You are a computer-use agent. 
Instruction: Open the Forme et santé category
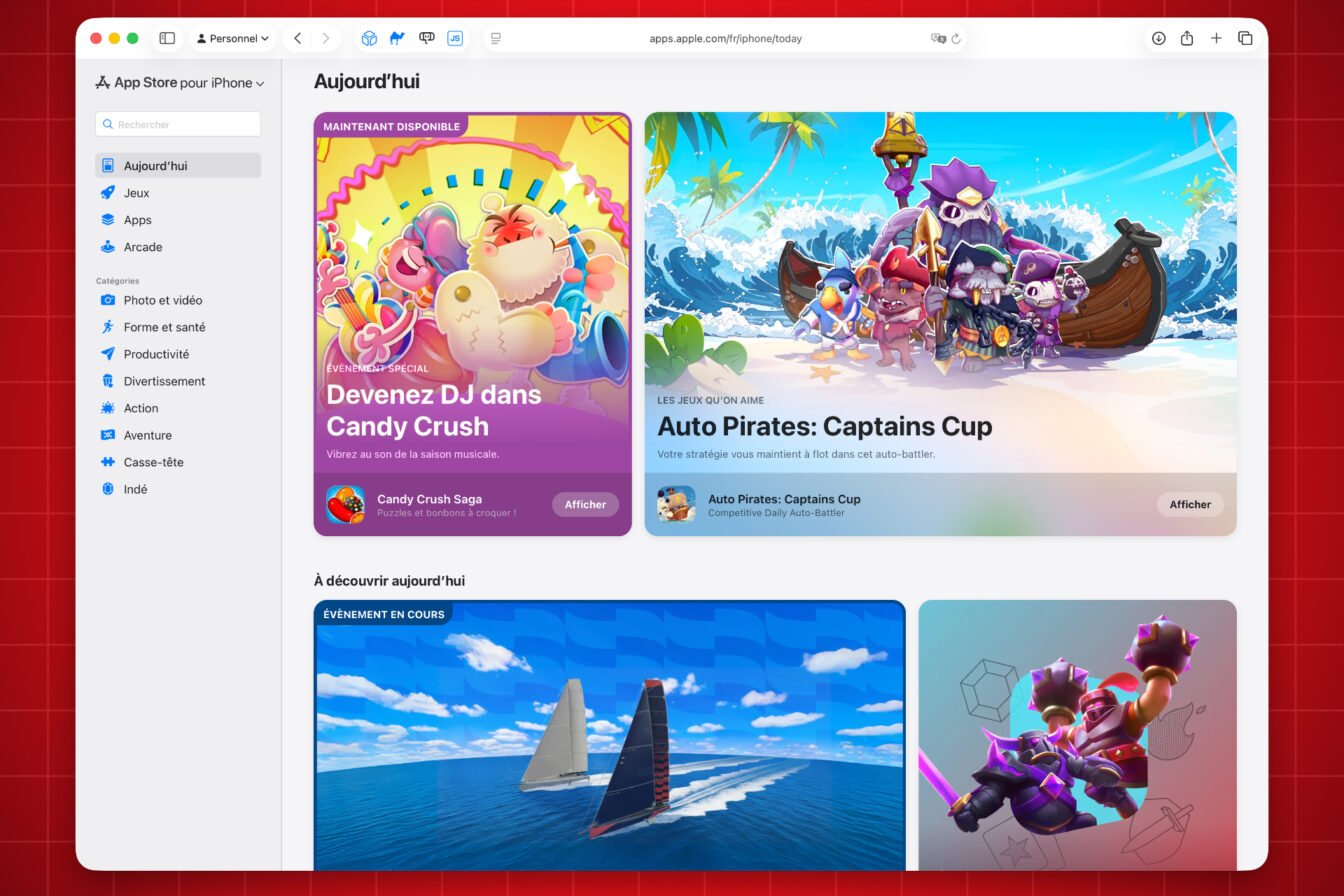165,326
